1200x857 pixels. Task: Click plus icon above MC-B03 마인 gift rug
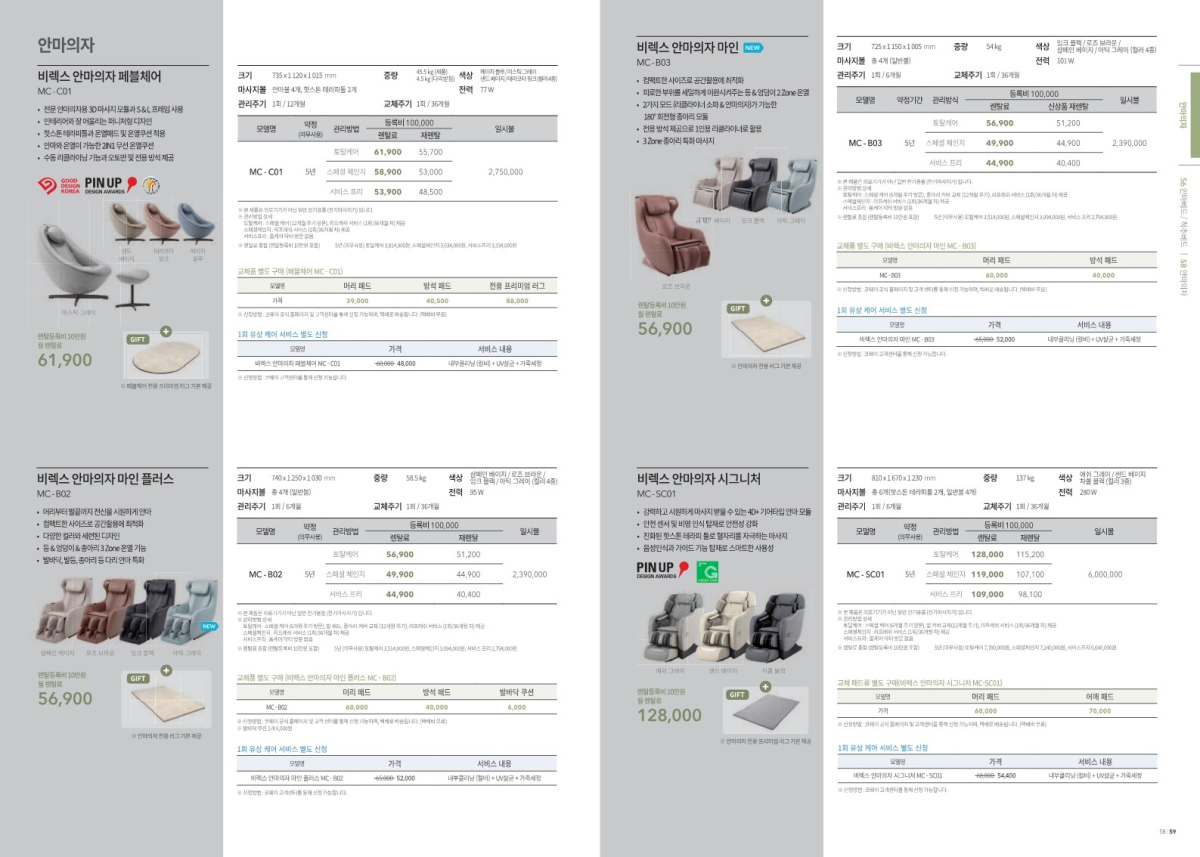767,299
